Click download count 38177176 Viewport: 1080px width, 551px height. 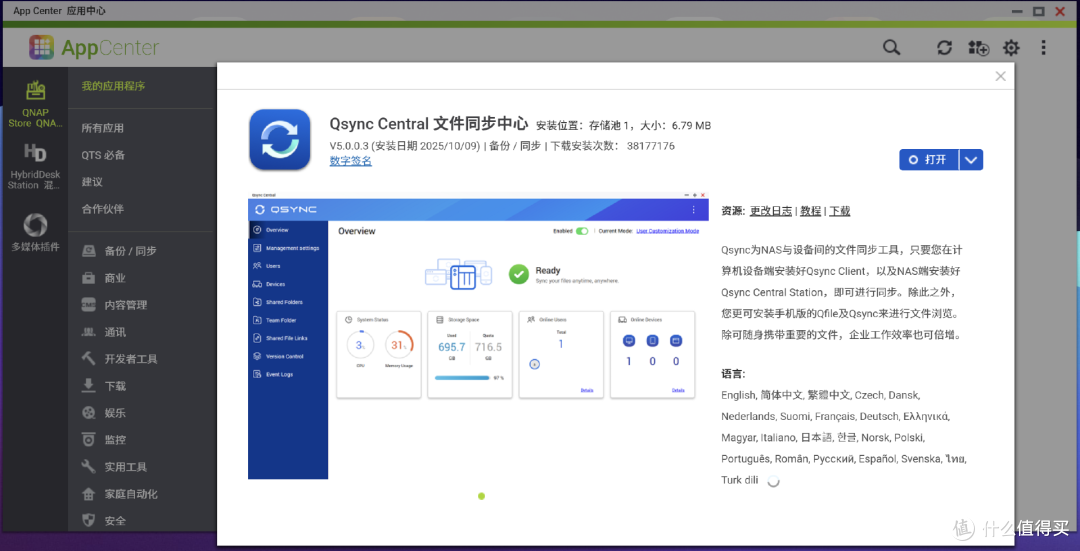coord(650,146)
